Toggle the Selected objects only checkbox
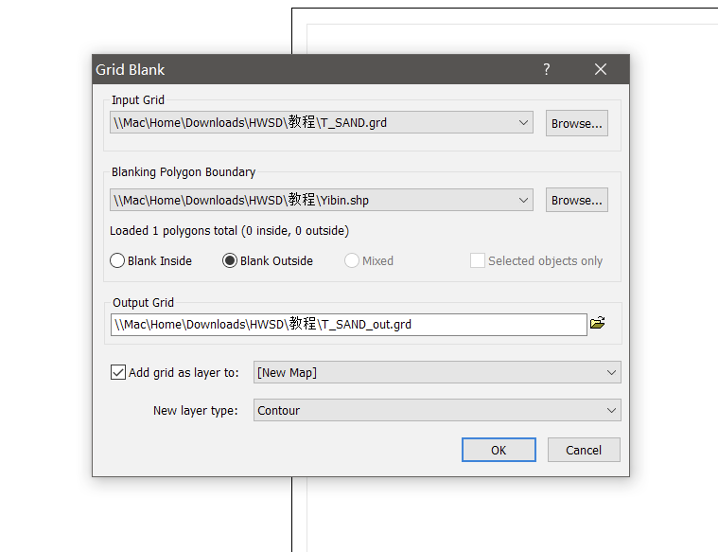The image size is (718, 552). pos(478,261)
